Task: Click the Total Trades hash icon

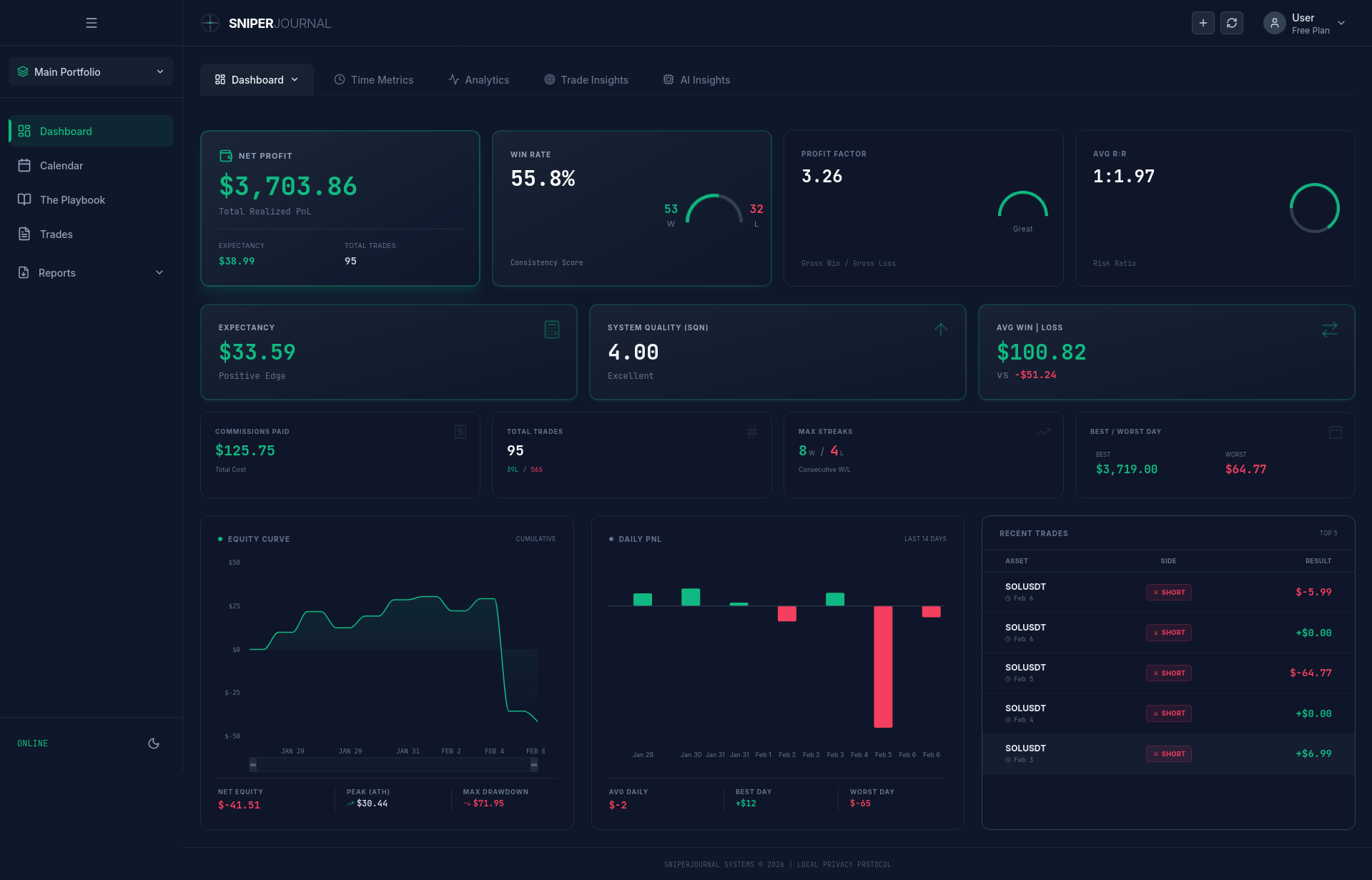Action: (x=752, y=432)
